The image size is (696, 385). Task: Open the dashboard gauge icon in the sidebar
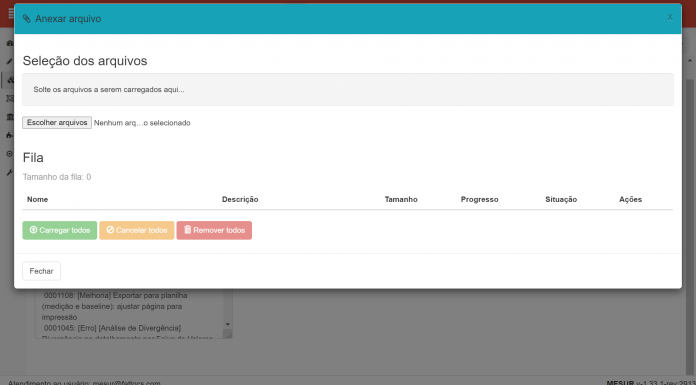(x=10, y=43)
